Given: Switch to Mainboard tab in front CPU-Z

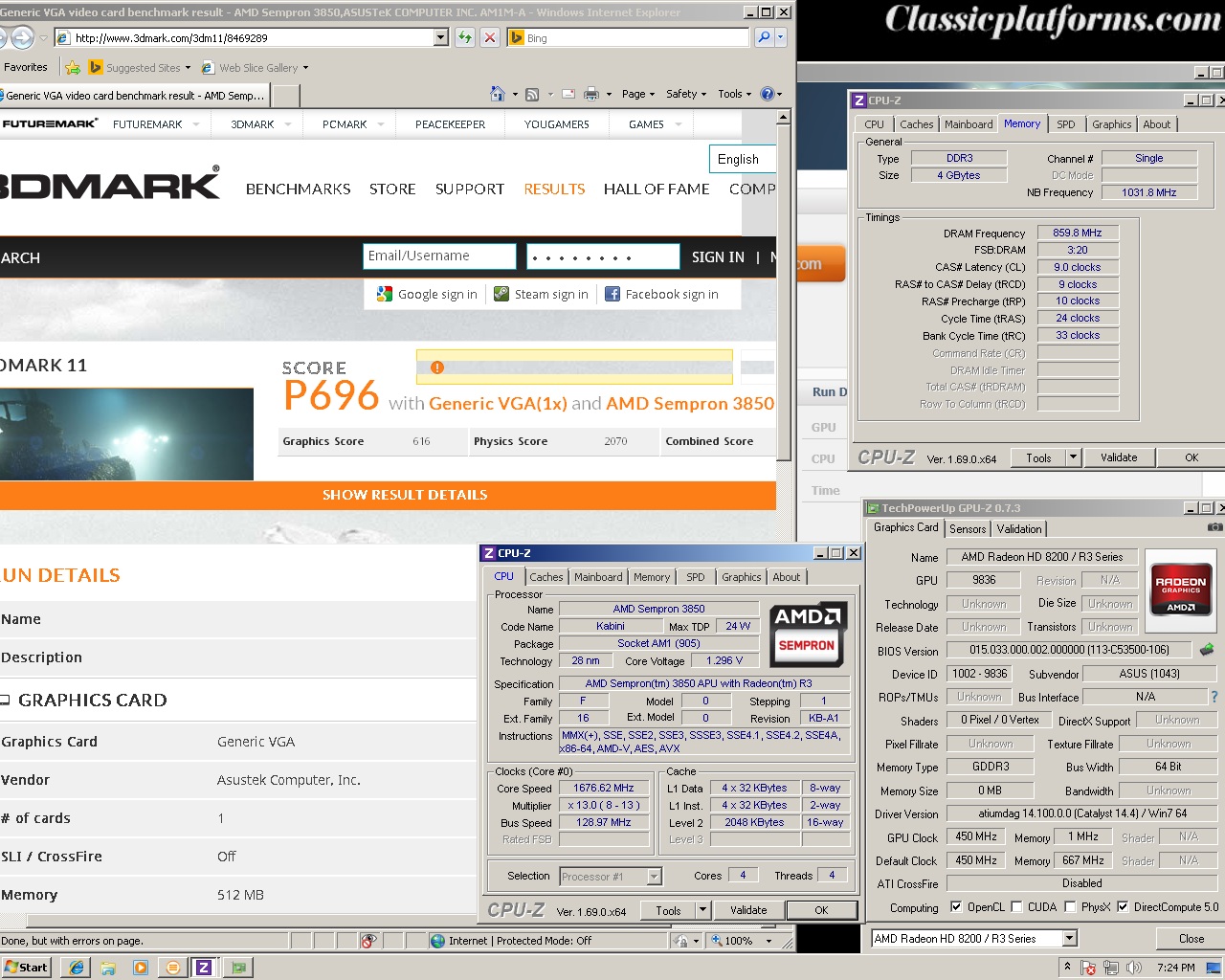Looking at the screenshot, I should point(598,577).
